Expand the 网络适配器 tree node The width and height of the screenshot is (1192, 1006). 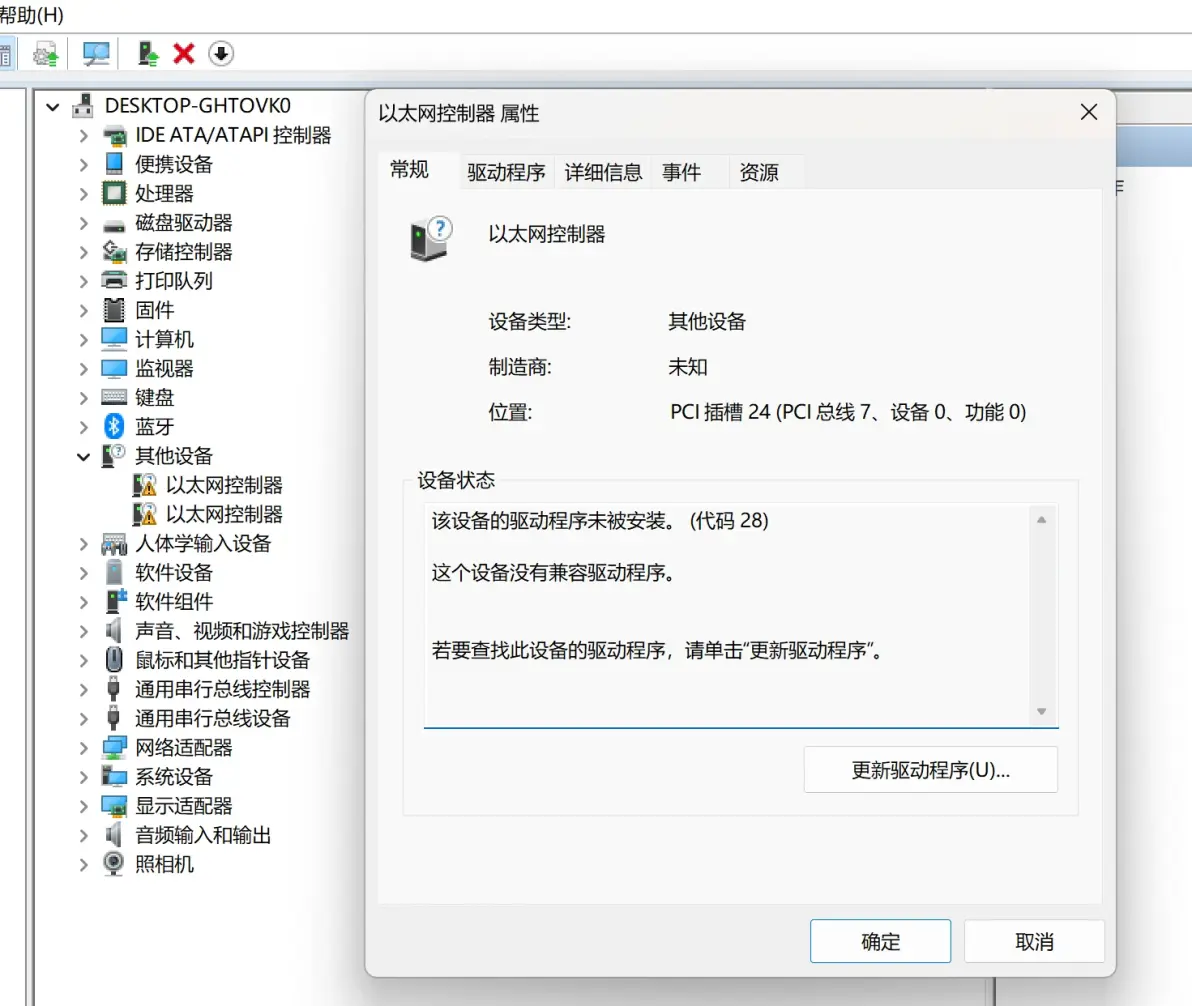coord(84,748)
